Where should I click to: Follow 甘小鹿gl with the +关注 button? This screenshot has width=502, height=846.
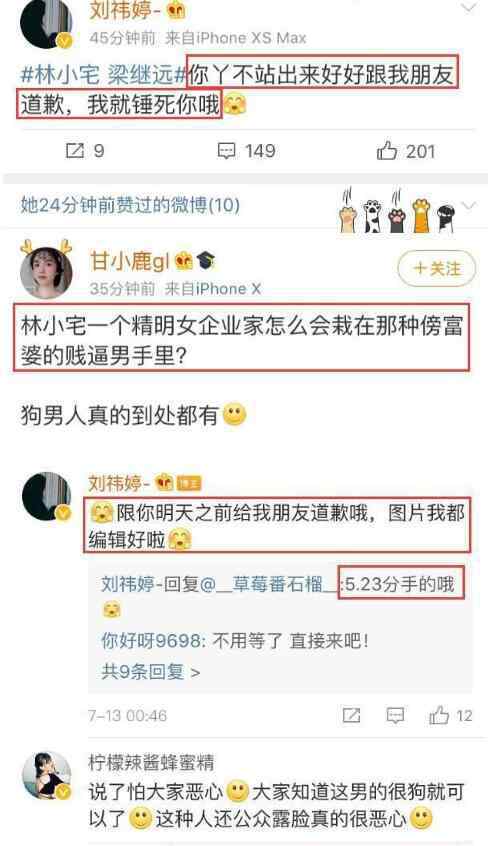(x=437, y=268)
